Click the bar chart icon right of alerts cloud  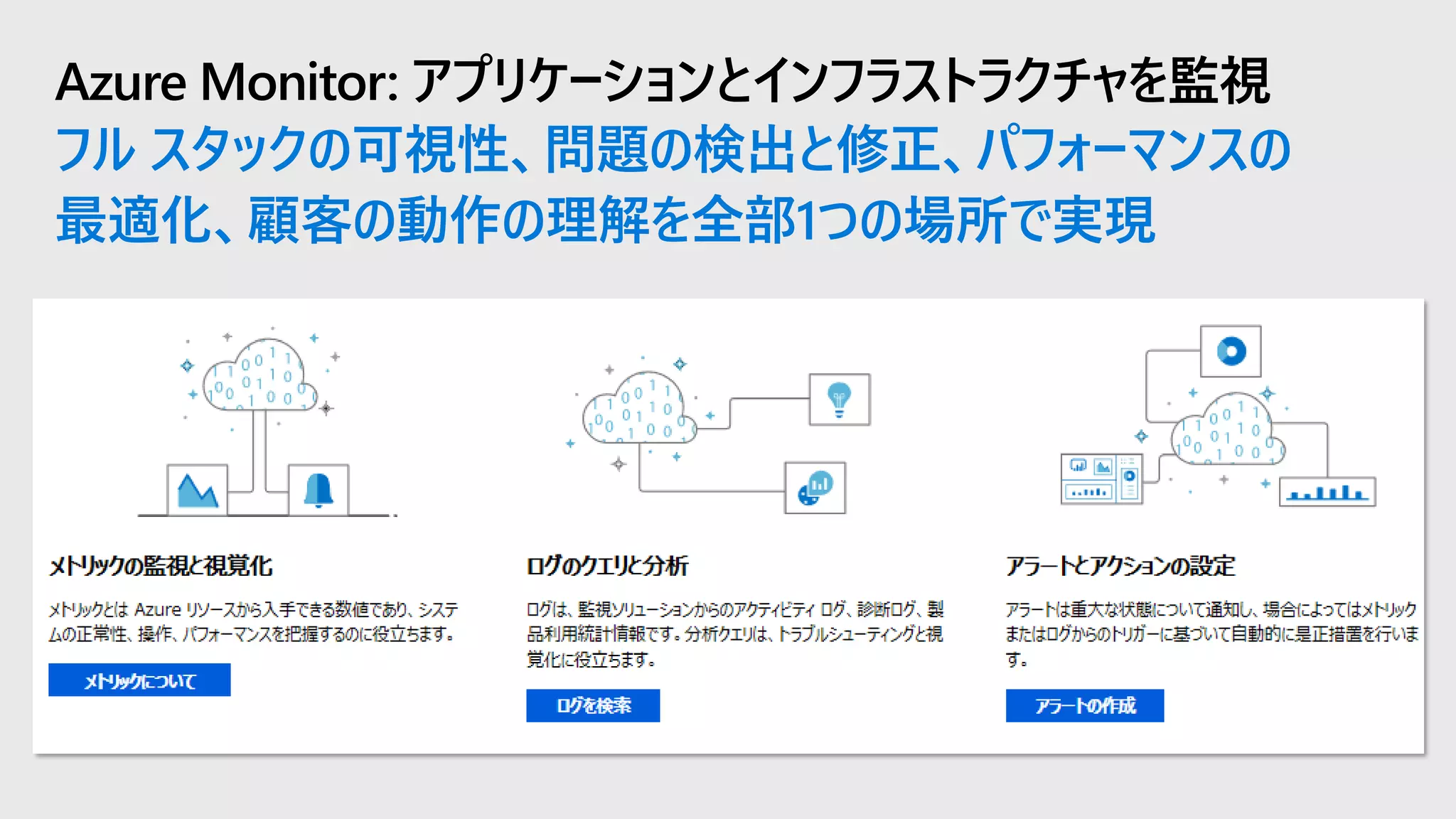click(x=1327, y=492)
